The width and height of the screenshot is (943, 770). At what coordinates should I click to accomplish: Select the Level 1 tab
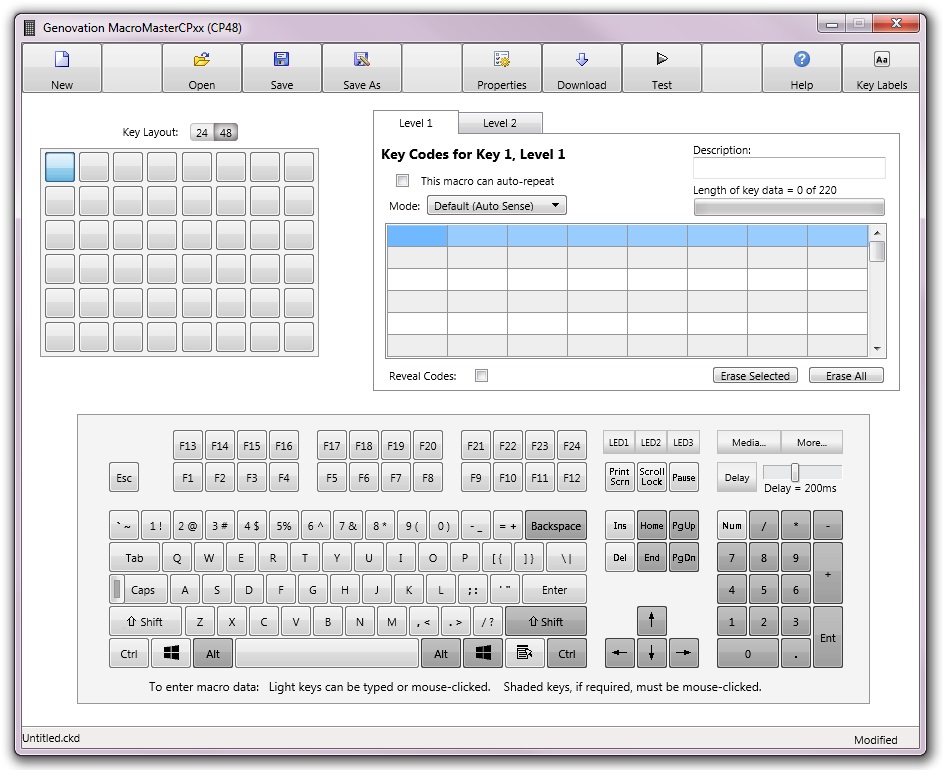[416, 123]
